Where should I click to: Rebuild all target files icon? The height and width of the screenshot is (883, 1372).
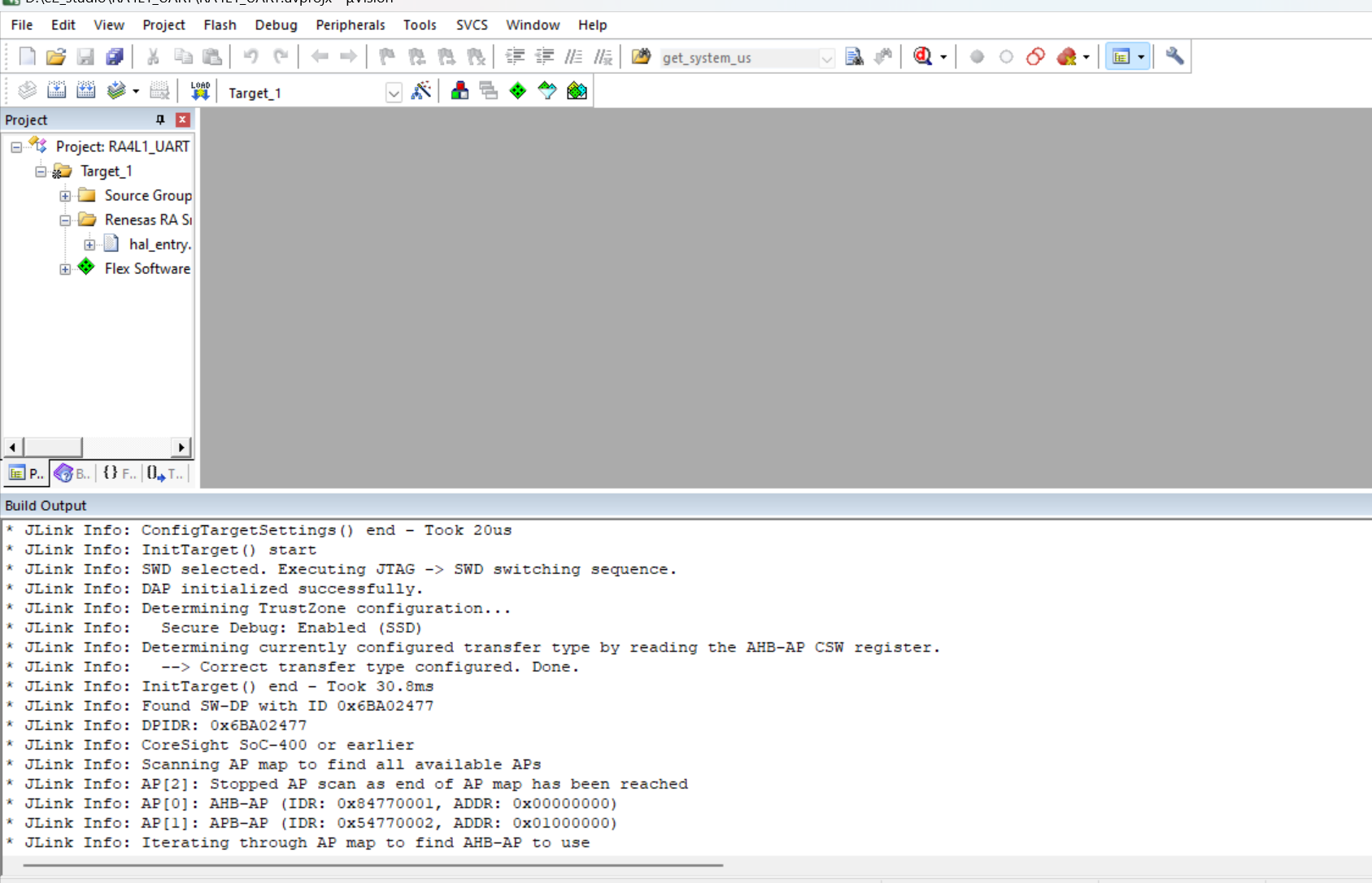pyautogui.click(x=85, y=91)
